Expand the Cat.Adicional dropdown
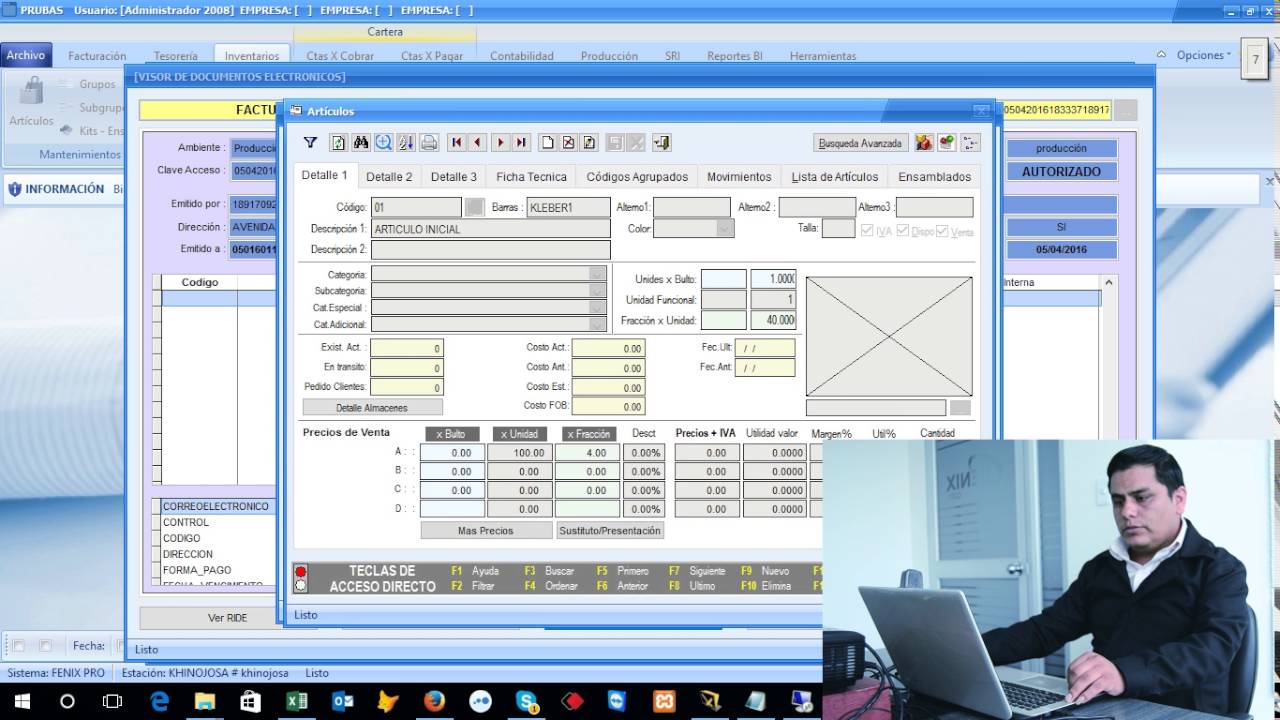This screenshot has width=1280, height=720. pyautogui.click(x=598, y=324)
